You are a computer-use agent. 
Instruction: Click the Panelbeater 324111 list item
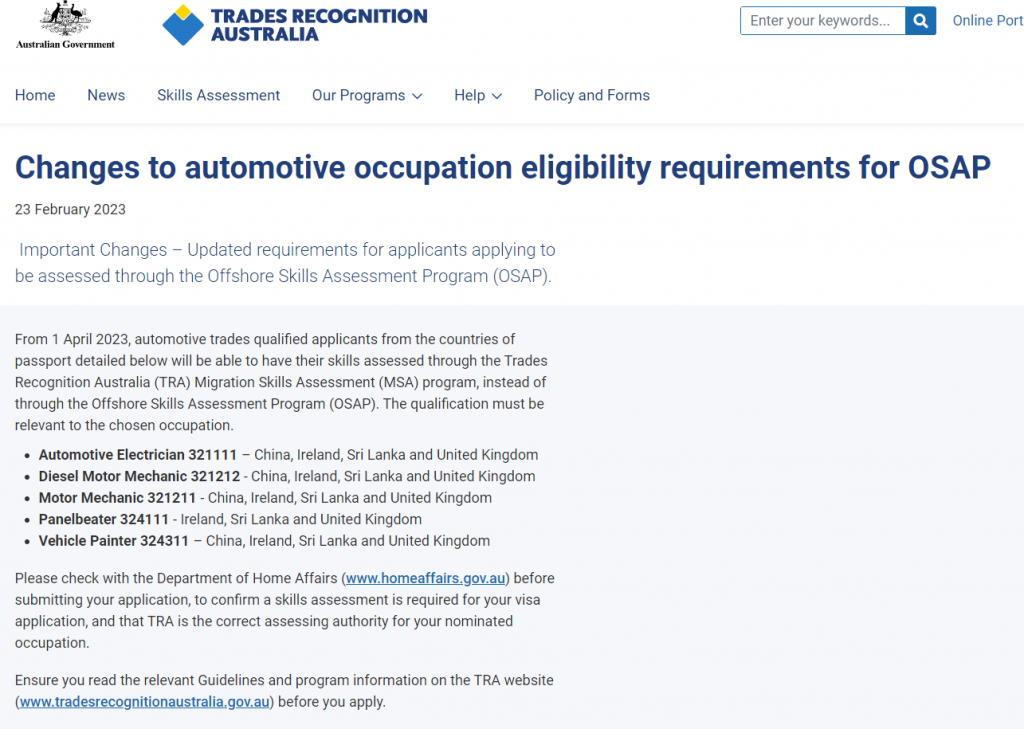pyautogui.click(x=104, y=519)
